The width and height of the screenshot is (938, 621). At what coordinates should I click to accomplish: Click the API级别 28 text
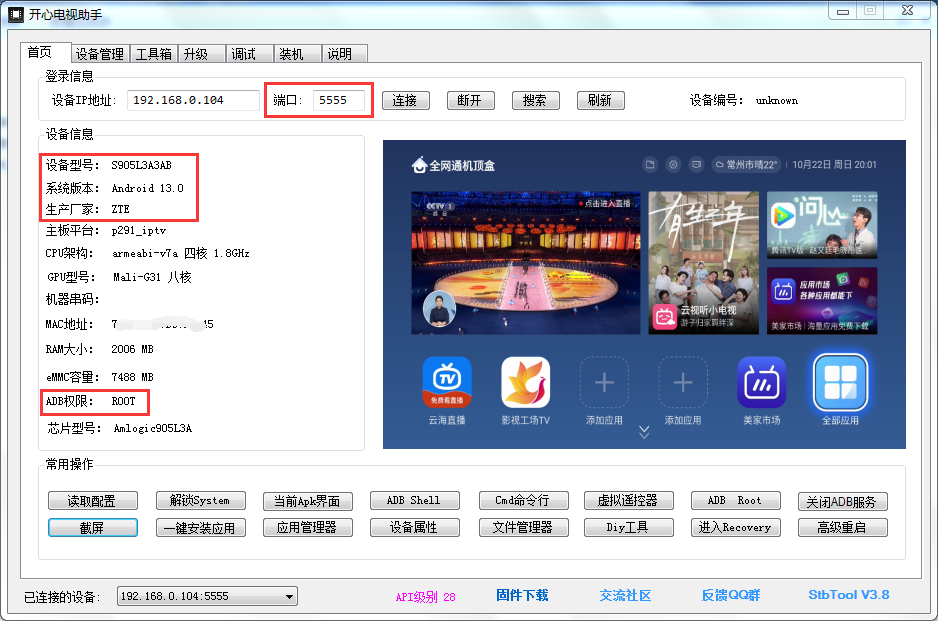pyautogui.click(x=425, y=597)
